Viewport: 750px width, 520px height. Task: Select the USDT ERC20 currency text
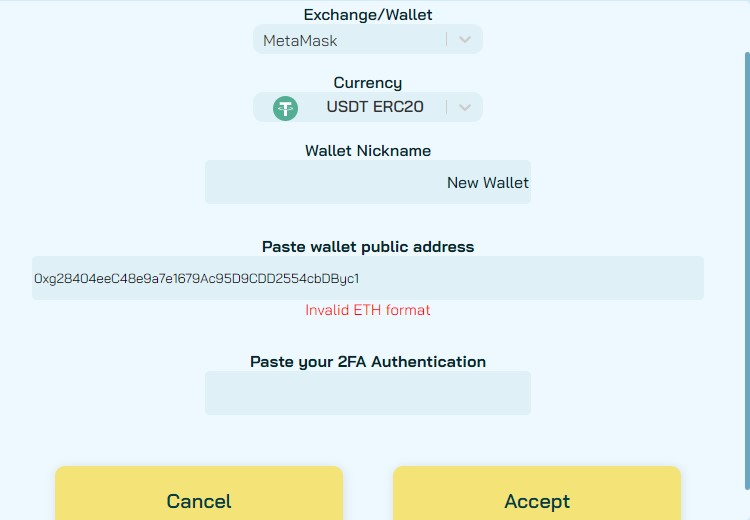[375, 107]
